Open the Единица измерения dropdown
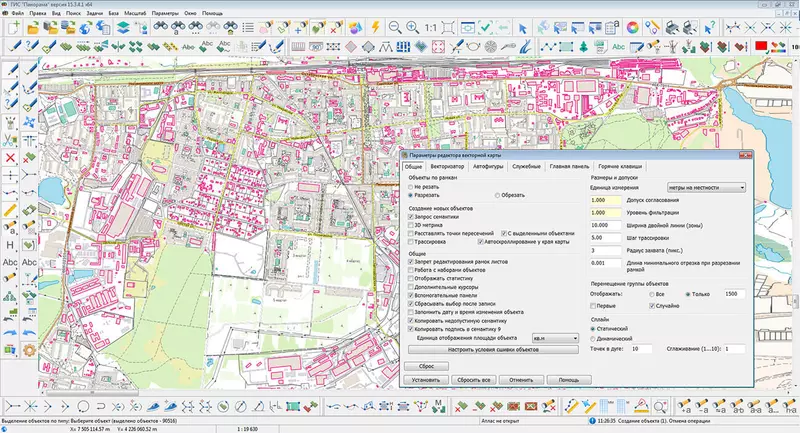Viewport: 800px width, 433px height. click(x=707, y=187)
